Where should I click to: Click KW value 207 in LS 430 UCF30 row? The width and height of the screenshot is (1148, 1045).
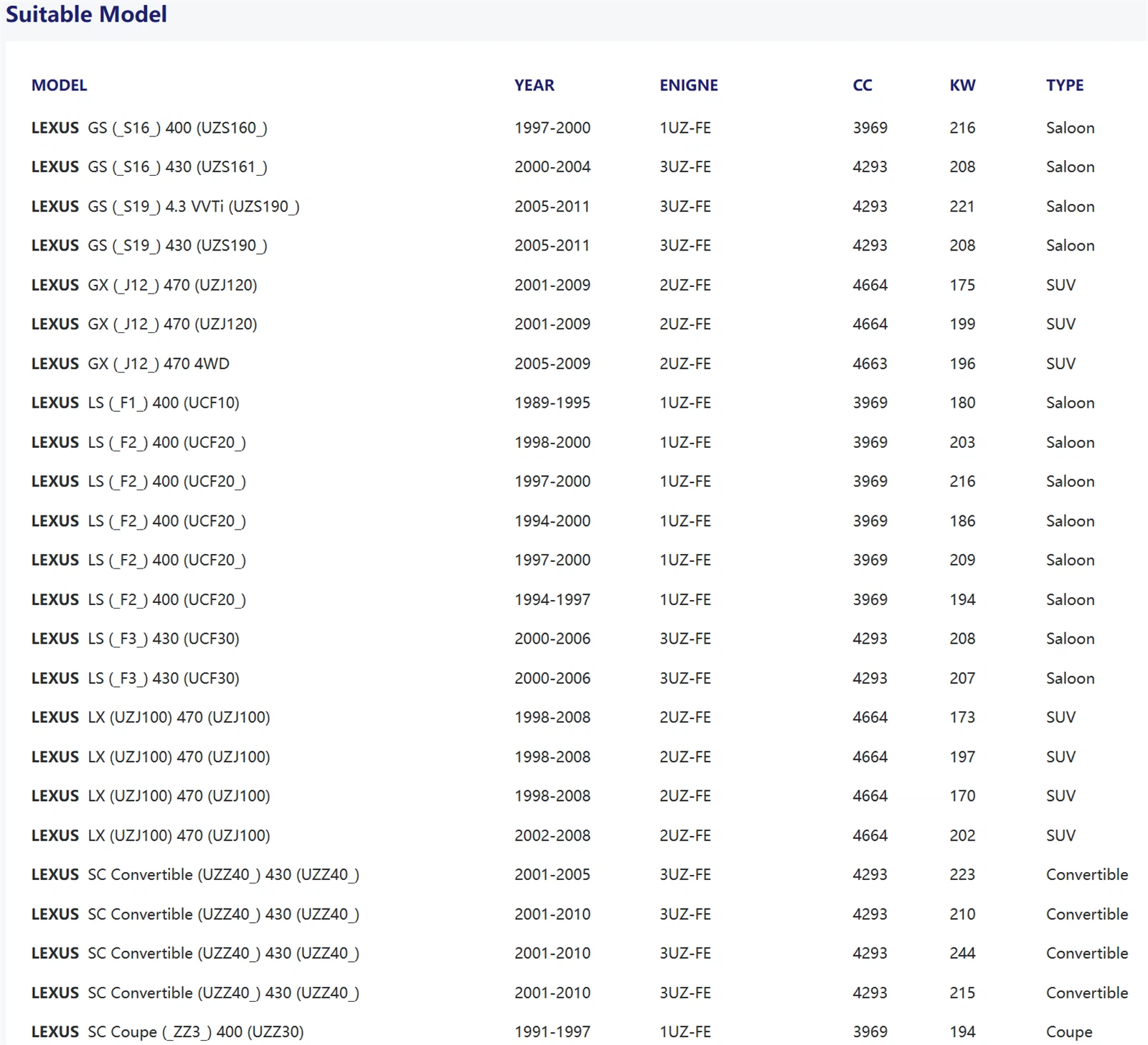[x=962, y=678]
